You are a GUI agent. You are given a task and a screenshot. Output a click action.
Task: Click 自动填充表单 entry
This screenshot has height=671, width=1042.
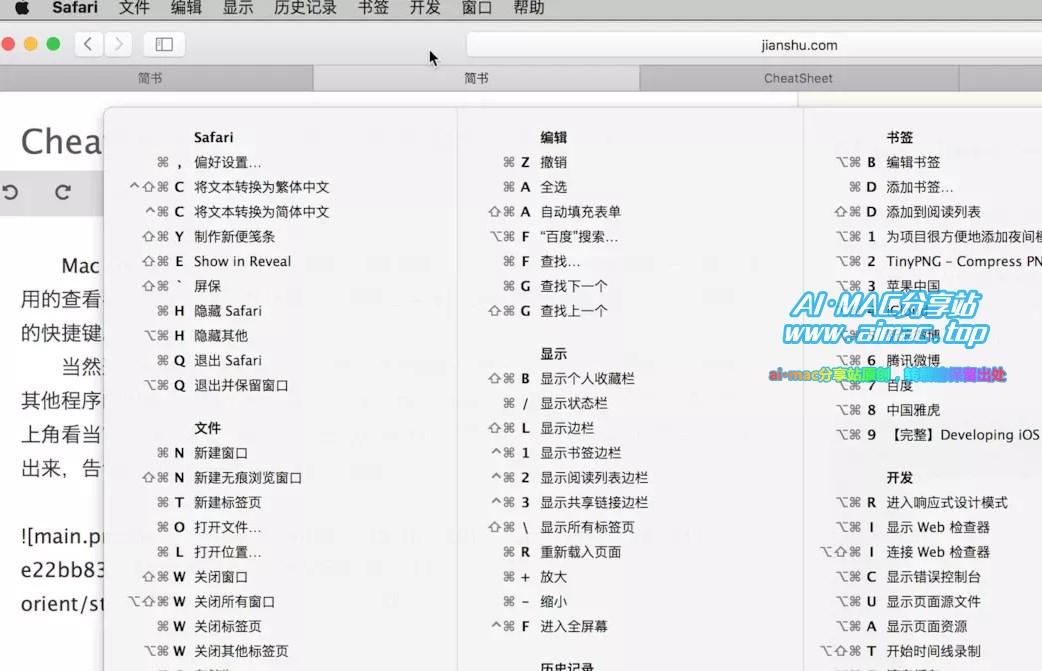[581, 212]
